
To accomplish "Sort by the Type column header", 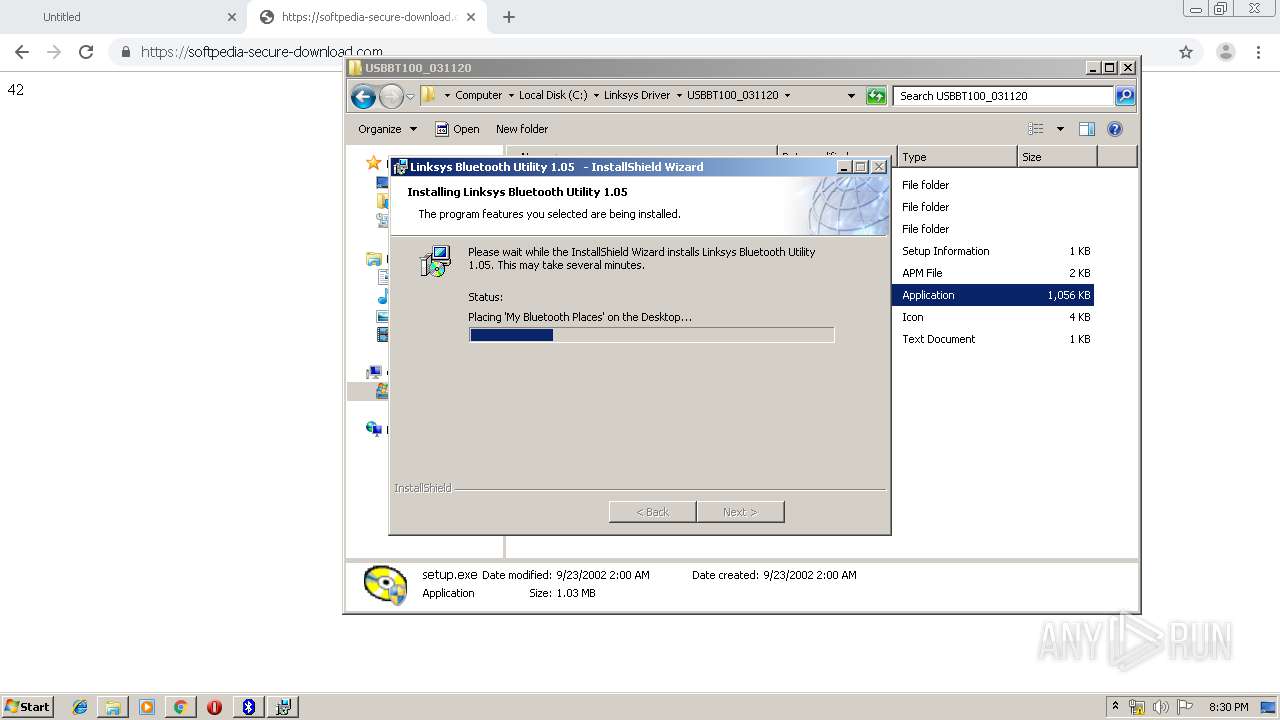I will pyautogui.click(x=957, y=157).
